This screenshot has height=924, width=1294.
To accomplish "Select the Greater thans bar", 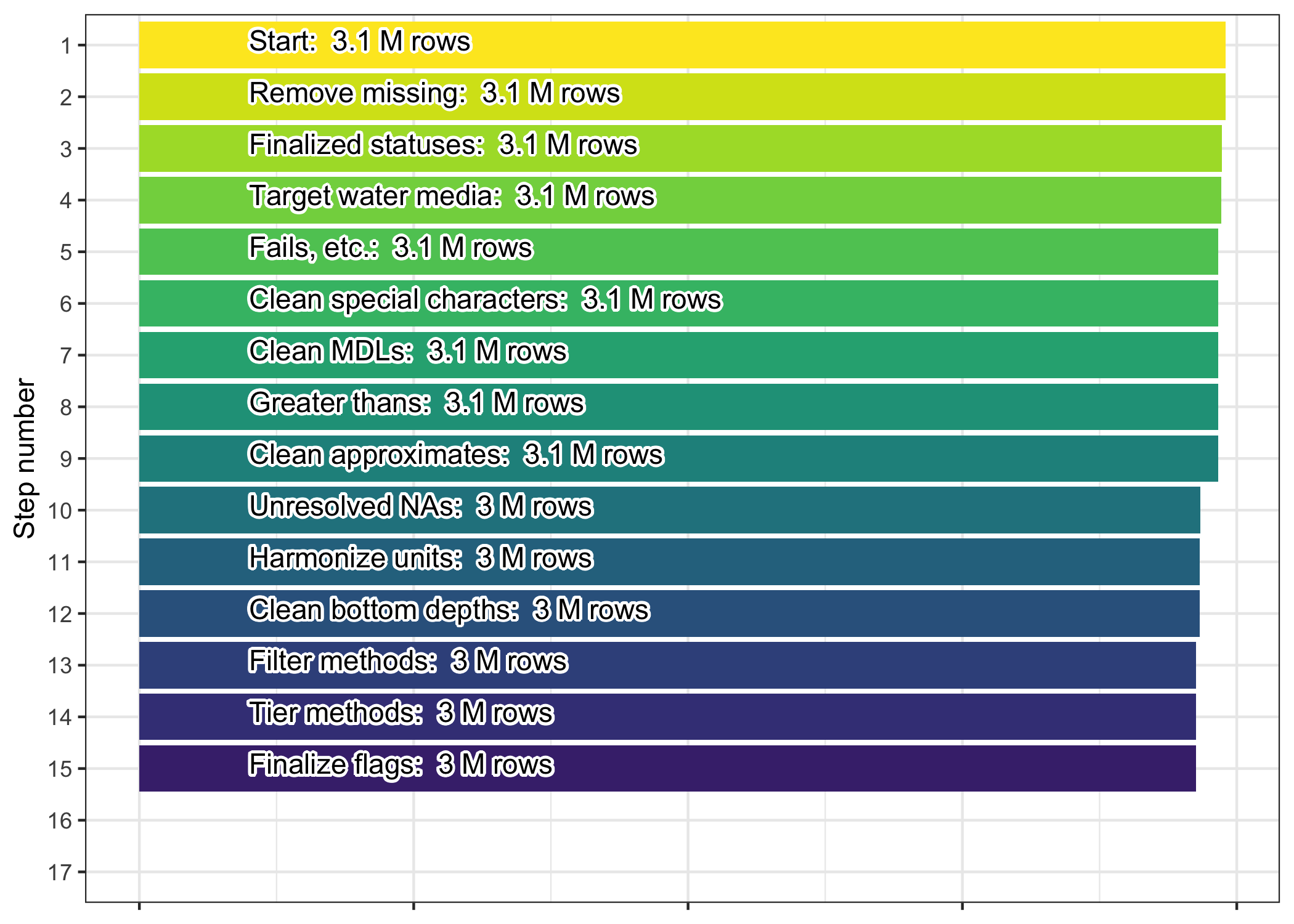I will point(678,407).
